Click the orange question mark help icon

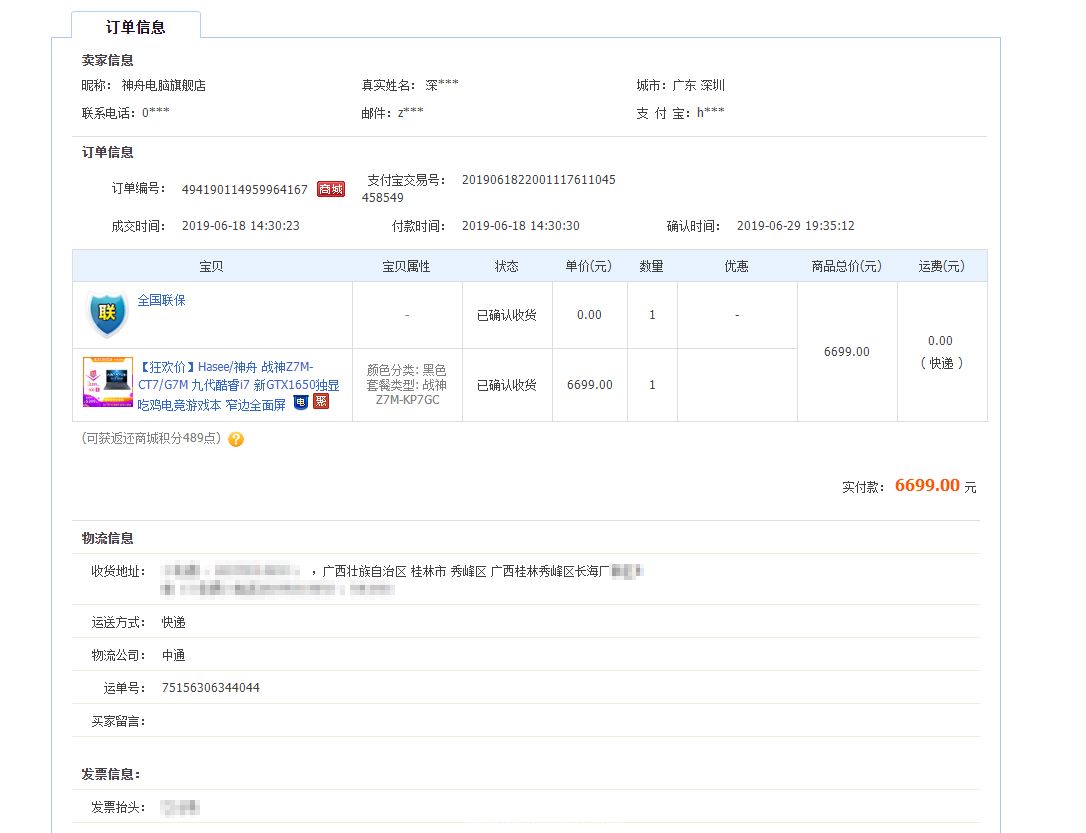pyautogui.click(x=236, y=439)
